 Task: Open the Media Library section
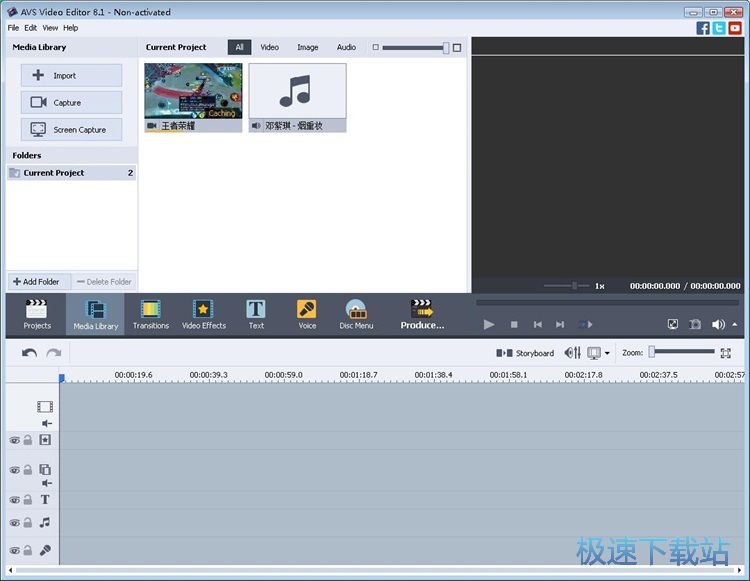tap(95, 314)
